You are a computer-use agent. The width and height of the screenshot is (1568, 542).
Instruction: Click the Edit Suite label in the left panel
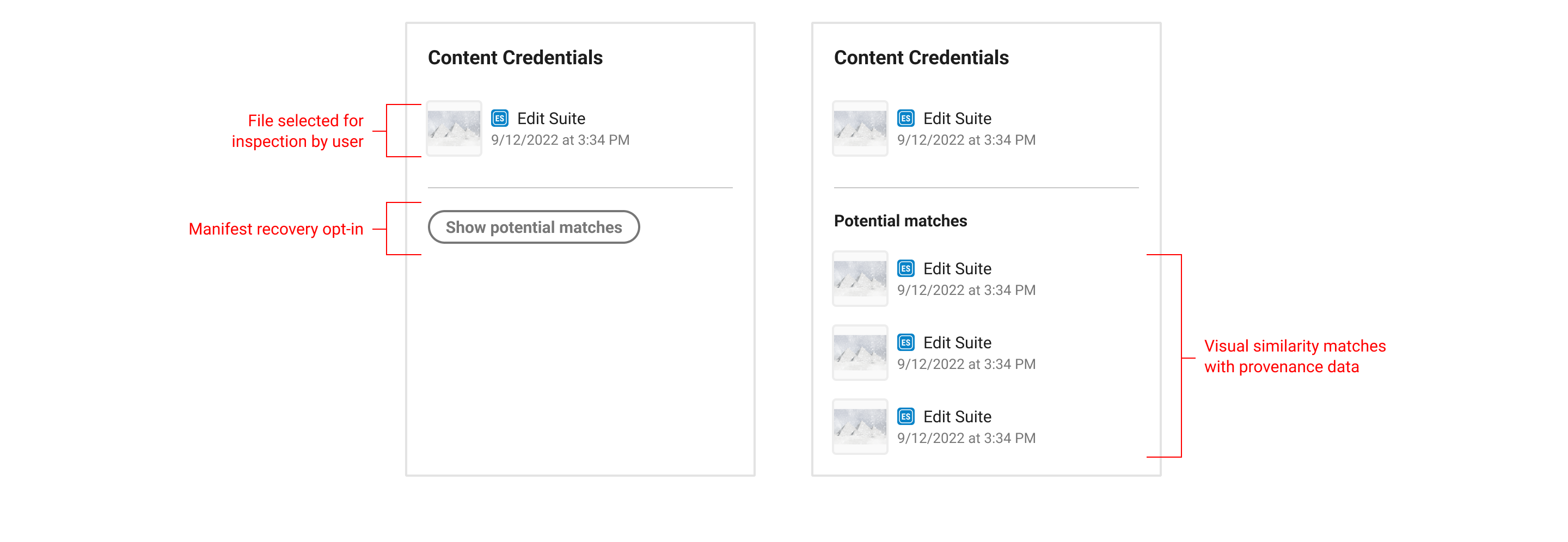[551, 119]
